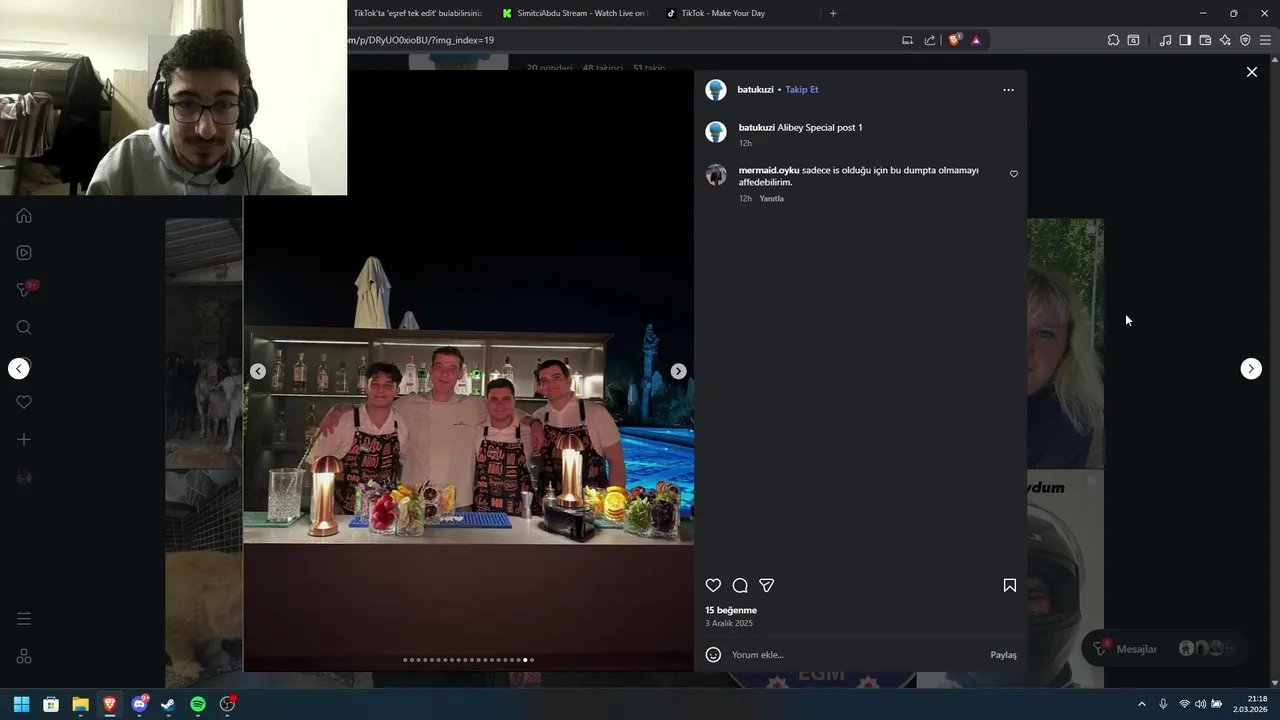Open Notifications heart in the sidebar
The width and height of the screenshot is (1280, 720).
tap(24, 402)
